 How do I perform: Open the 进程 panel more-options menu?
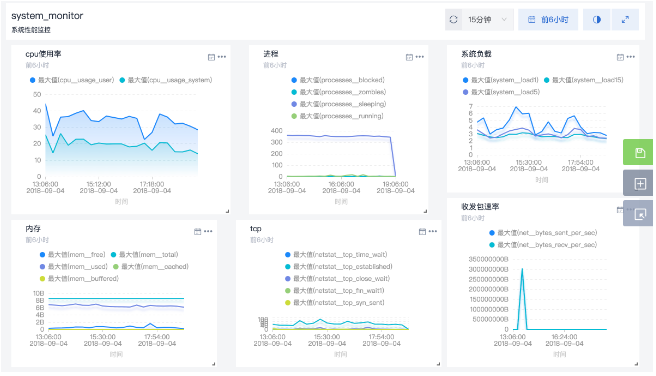pyautogui.click(x=420, y=57)
